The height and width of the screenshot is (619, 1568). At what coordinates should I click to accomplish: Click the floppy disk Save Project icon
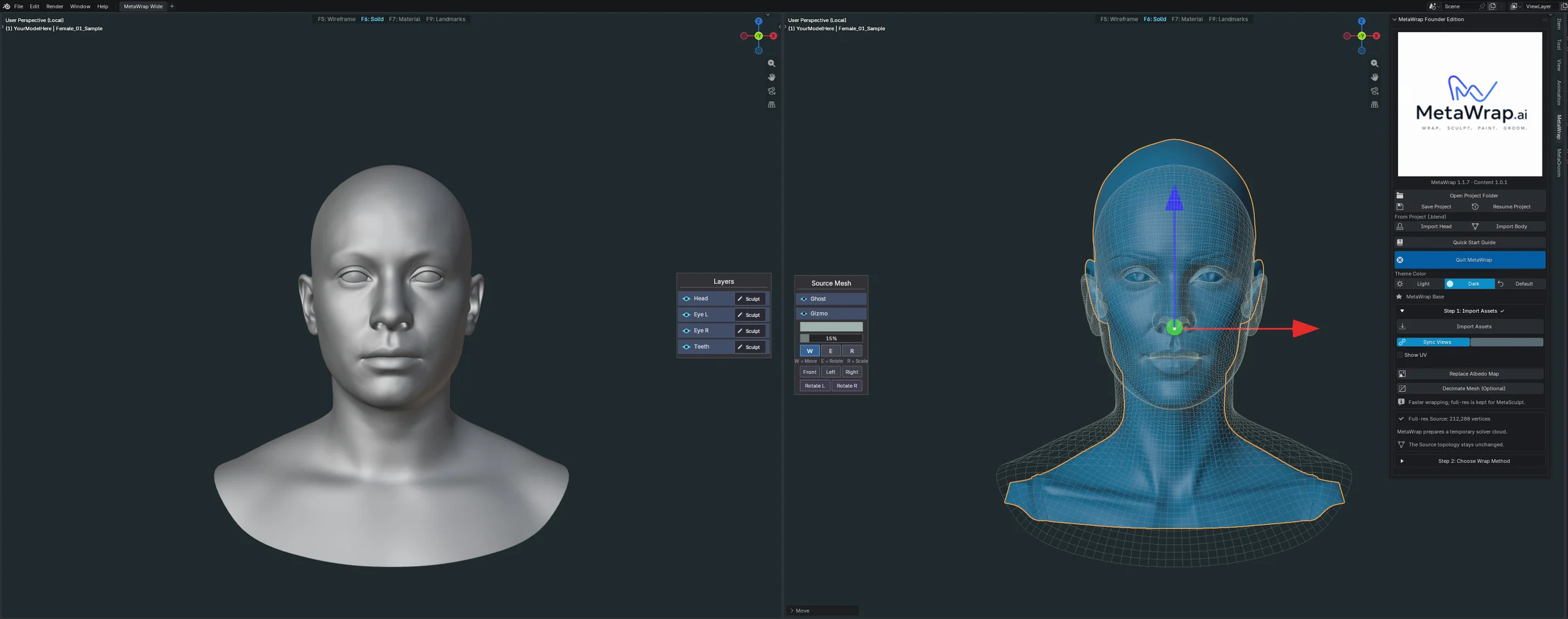tap(1400, 206)
